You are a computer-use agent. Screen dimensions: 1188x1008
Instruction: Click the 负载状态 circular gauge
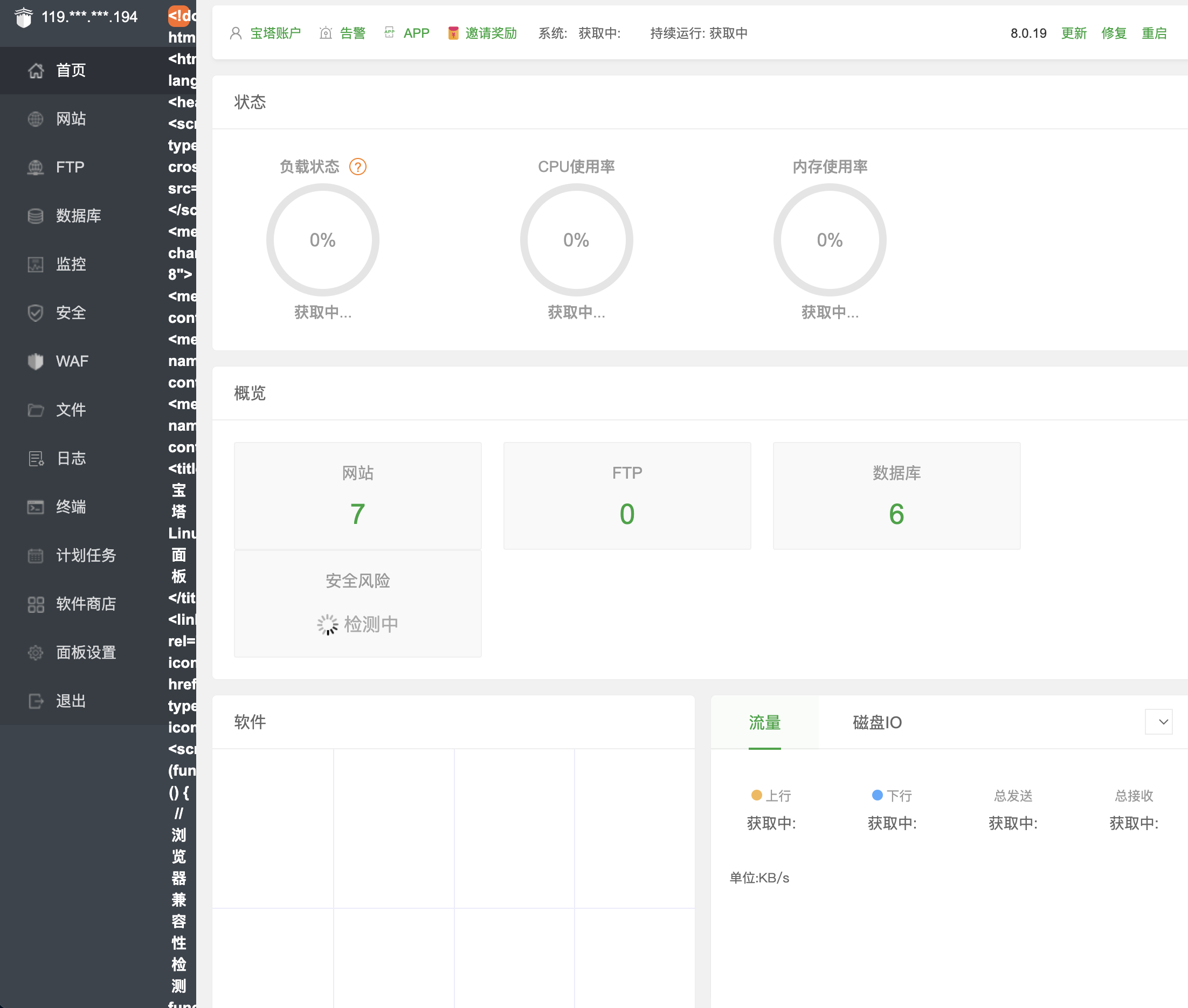click(323, 240)
